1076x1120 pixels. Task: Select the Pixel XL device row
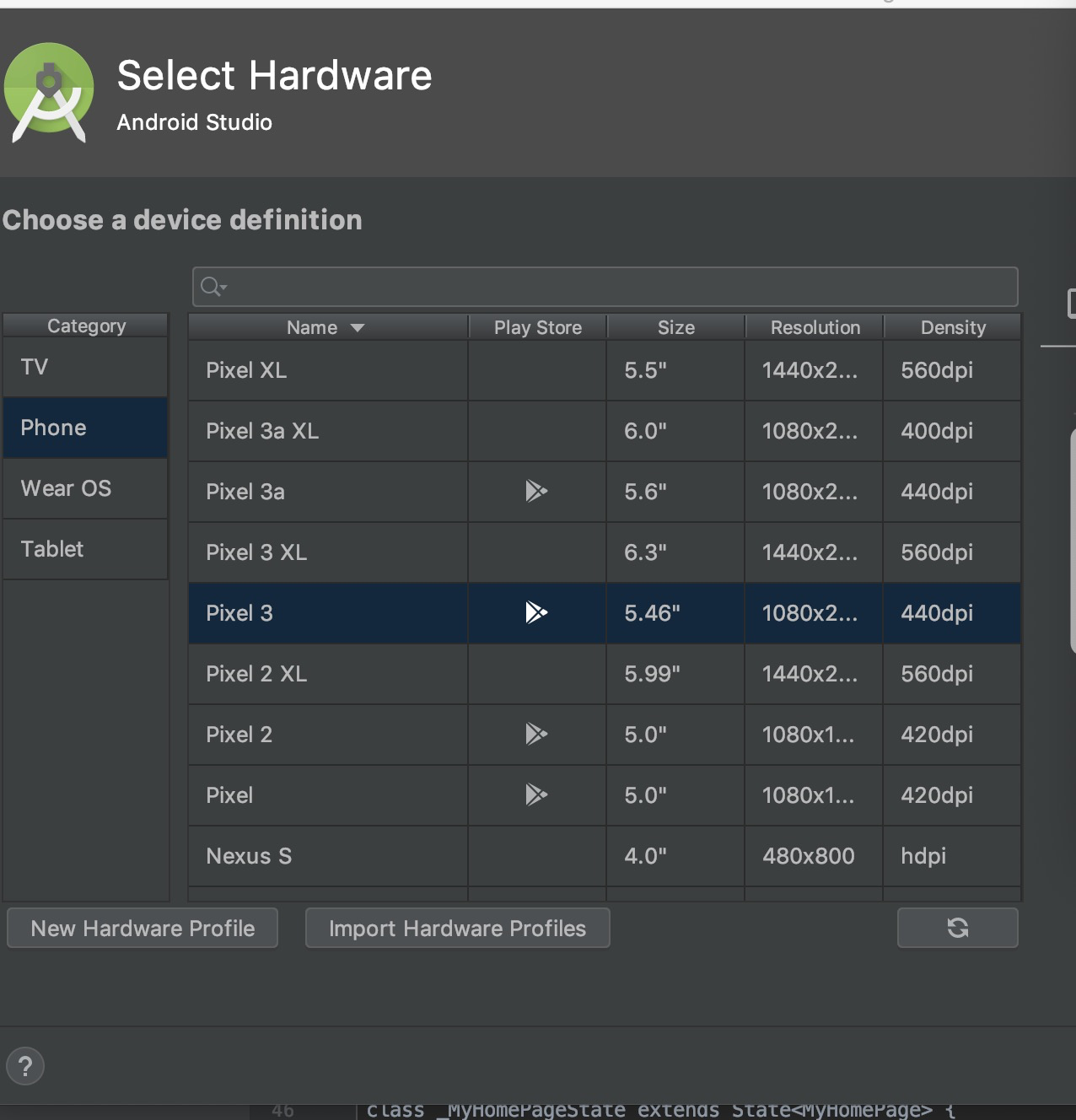click(327, 370)
